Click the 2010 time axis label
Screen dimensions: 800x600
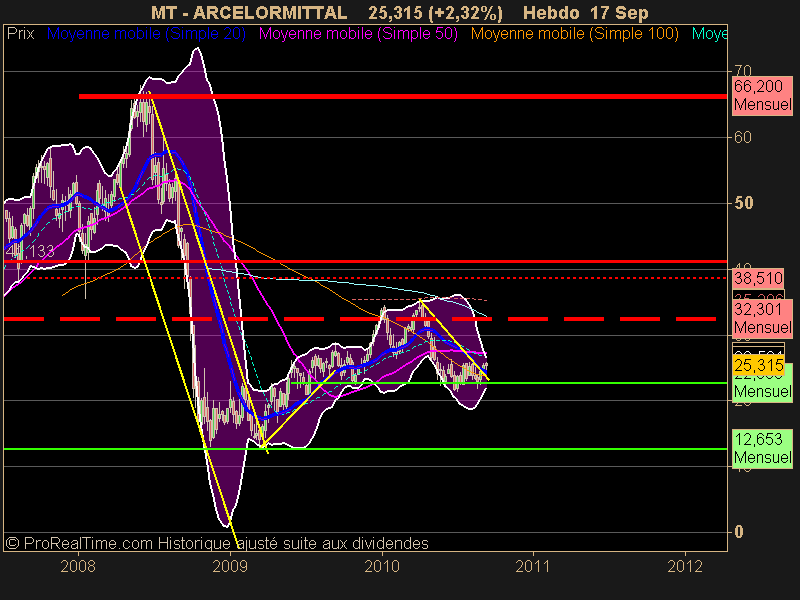[382, 566]
